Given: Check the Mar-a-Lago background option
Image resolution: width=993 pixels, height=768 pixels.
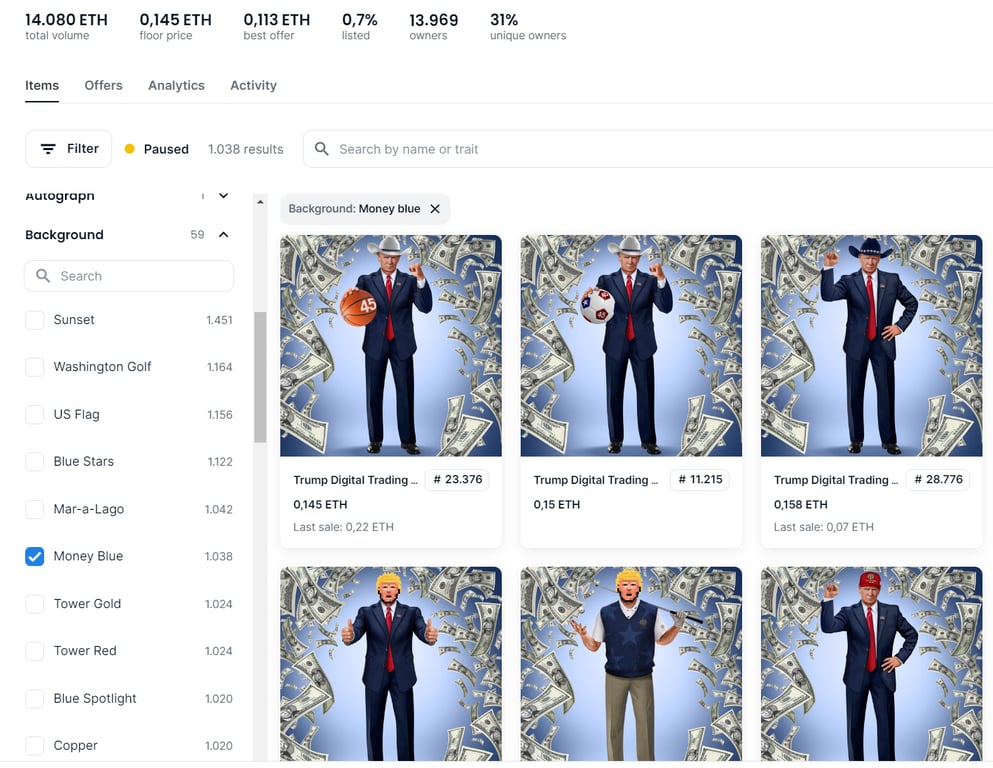Looking at the screenshot, I should (x=33, y=509).
